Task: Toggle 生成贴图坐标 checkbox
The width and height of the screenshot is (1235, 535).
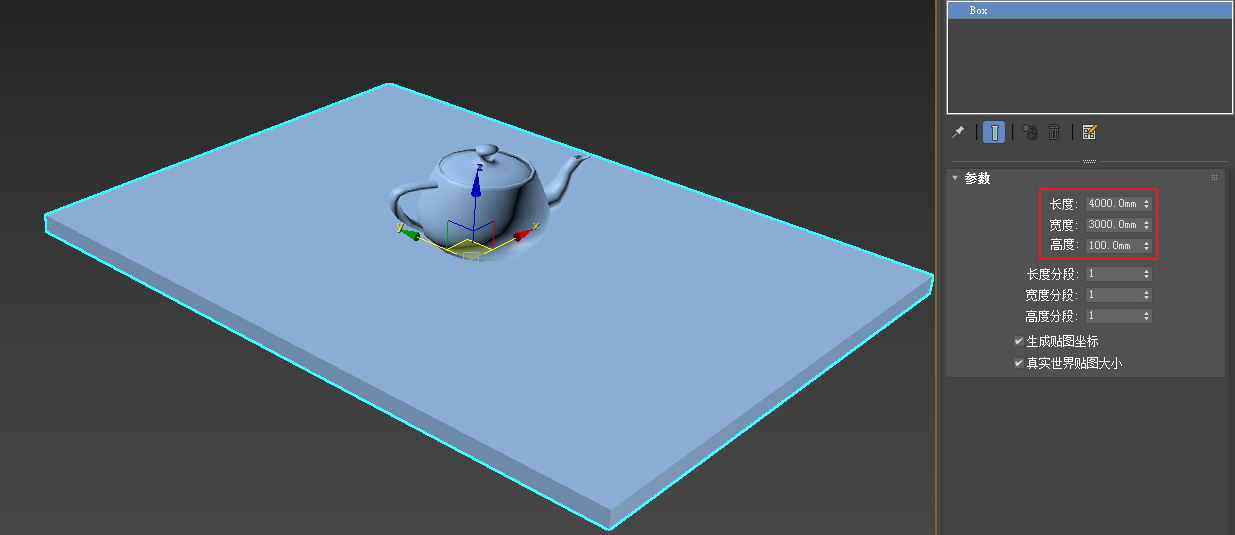Action: (x=1019, y=341)
